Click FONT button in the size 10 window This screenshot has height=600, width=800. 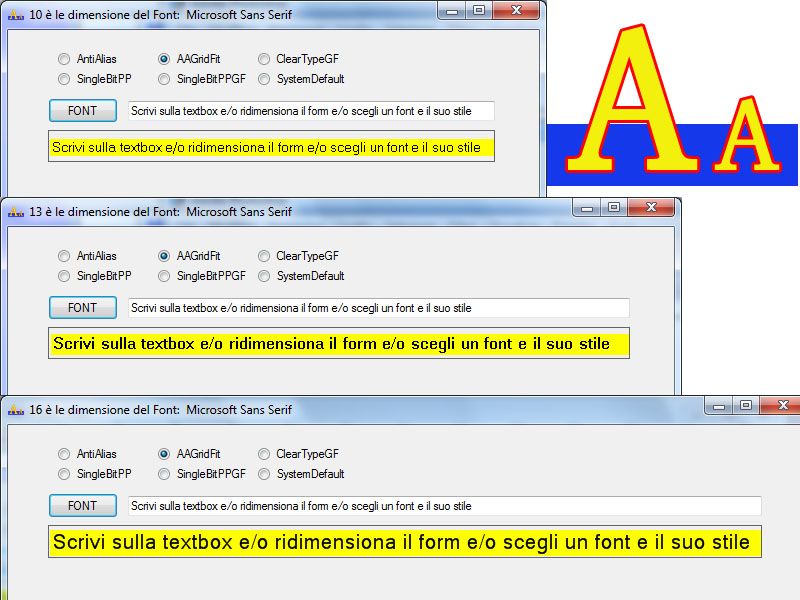[83, 111]
